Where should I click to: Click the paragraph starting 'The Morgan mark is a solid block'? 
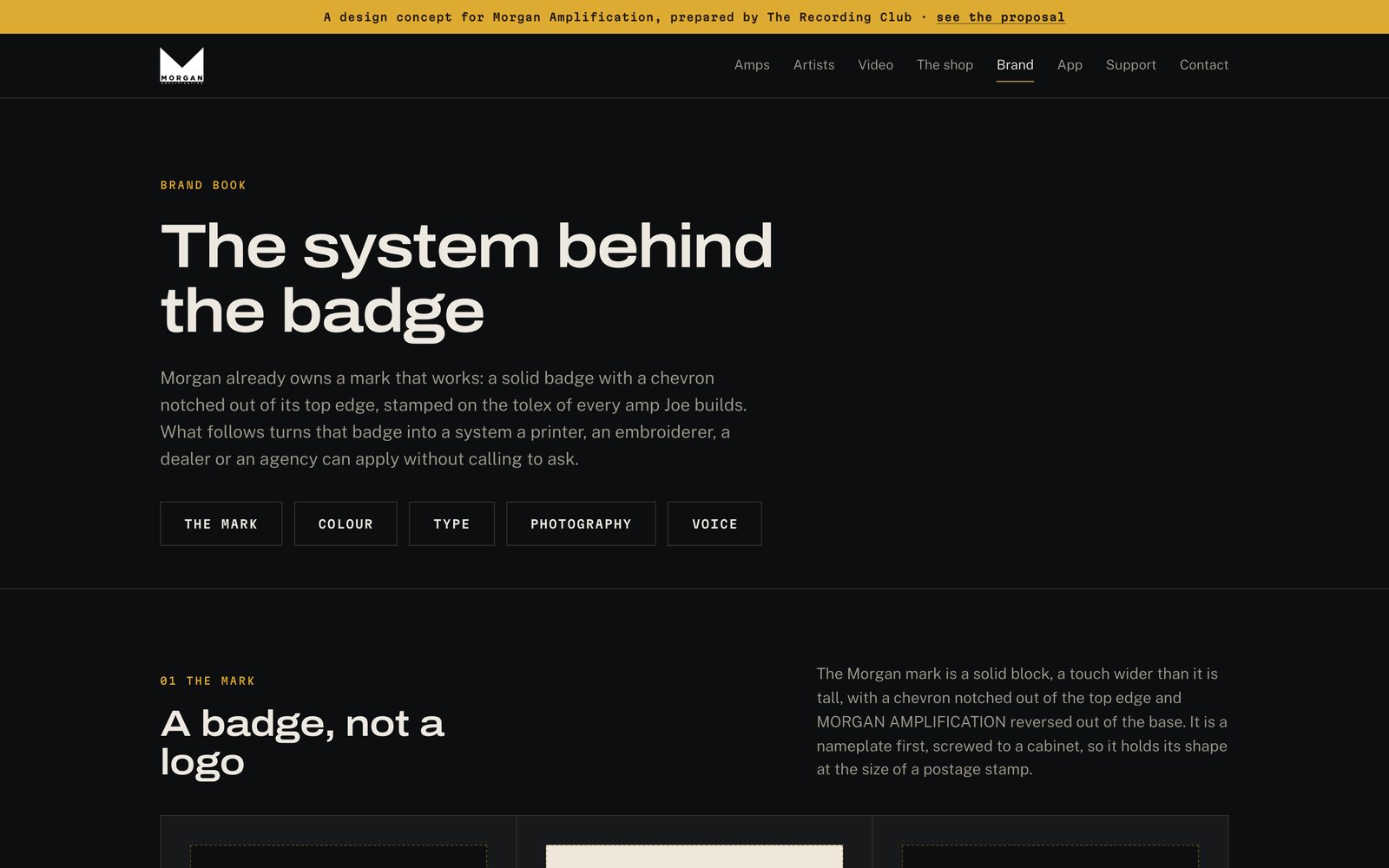(1022, 721)
